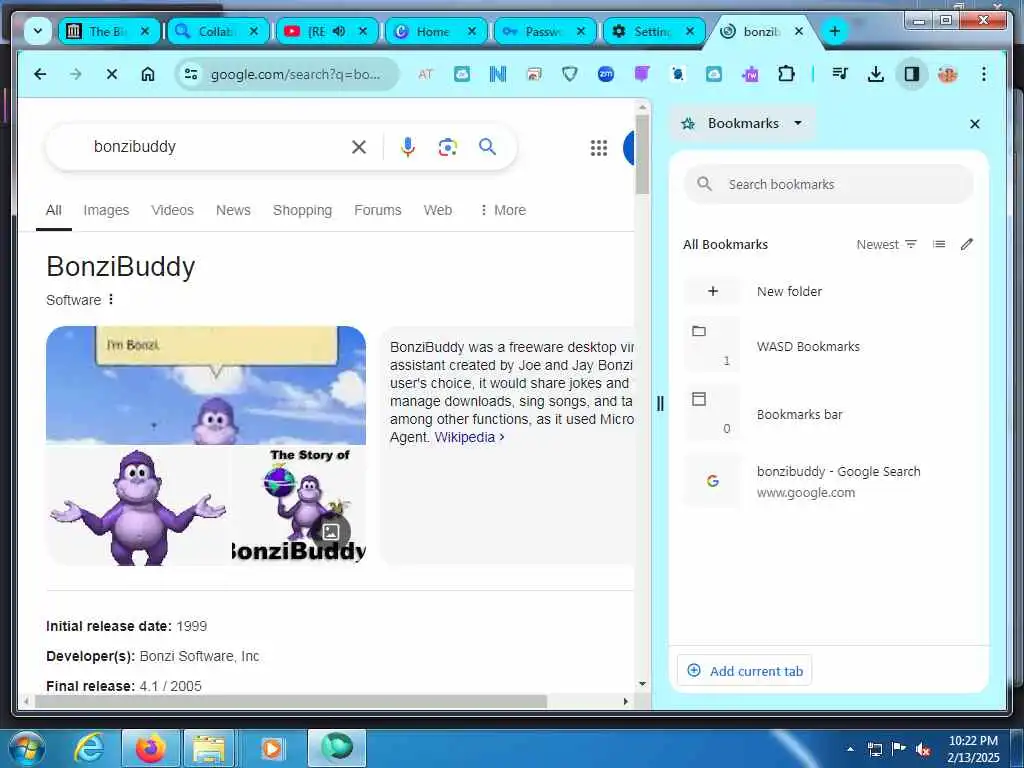Screen dimensions: 1024x768
Task: Create a New folder in bookmarks
Action: pos(828,292)
